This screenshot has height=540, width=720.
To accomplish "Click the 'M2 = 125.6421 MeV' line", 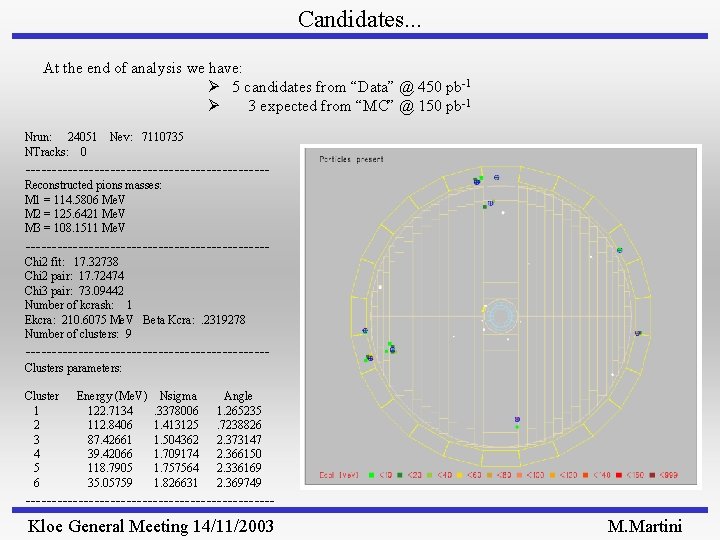I will coord(75,214).
